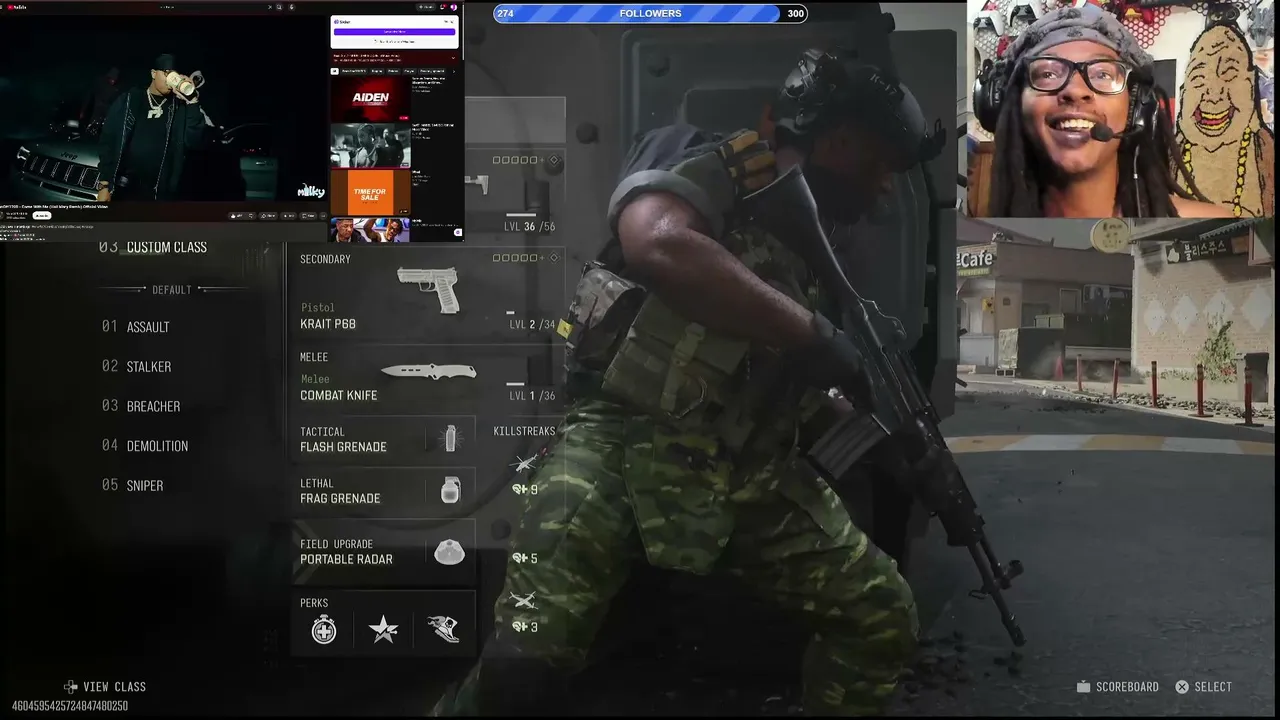This screenshot has height=720, width=1280.
Task: Select the 04 Demolition default class
Action: 145,446
